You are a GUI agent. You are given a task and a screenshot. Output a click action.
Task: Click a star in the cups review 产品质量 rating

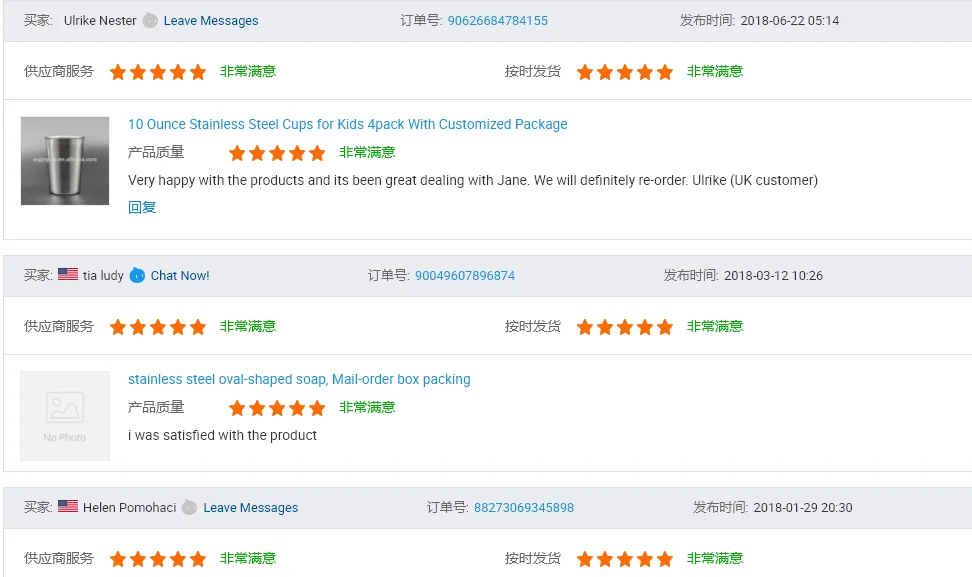tap(277, 152)
